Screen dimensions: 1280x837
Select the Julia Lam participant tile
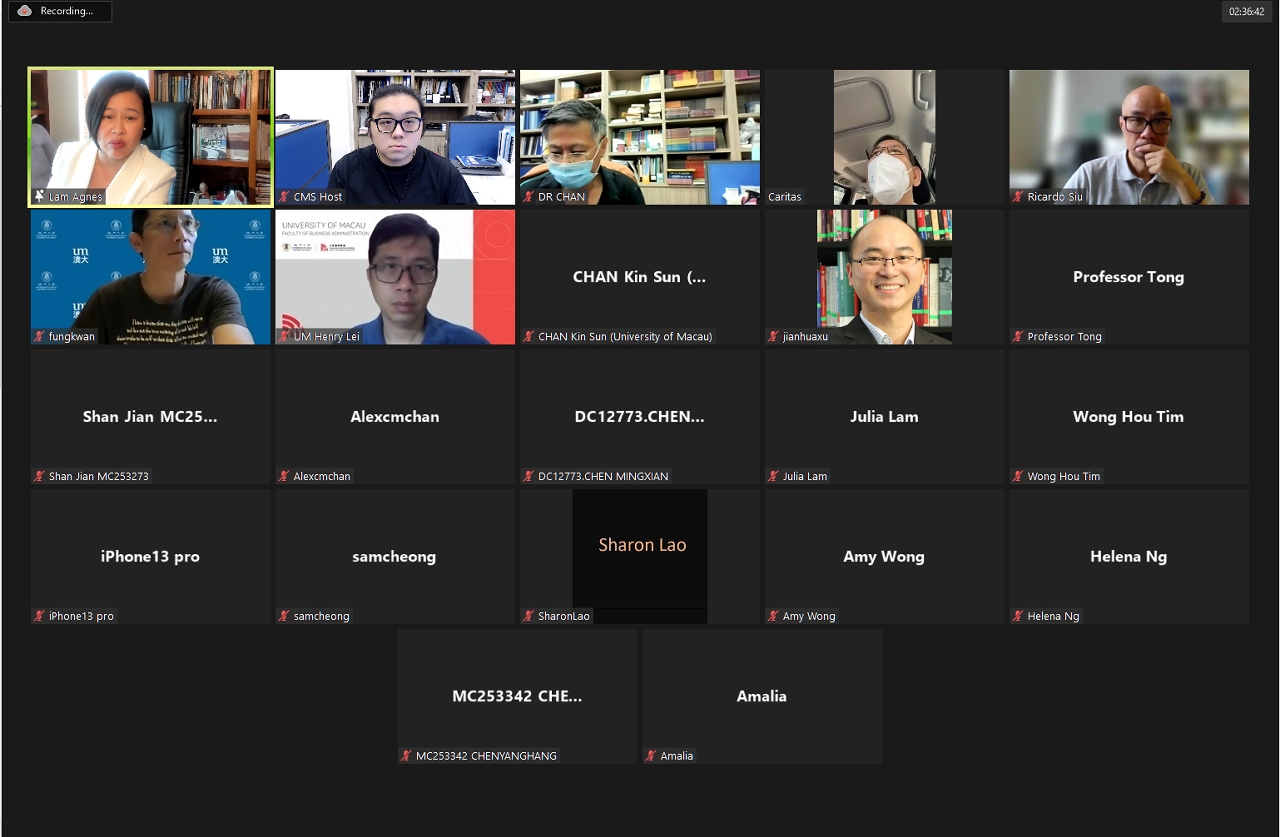click(x=884, y=417)
